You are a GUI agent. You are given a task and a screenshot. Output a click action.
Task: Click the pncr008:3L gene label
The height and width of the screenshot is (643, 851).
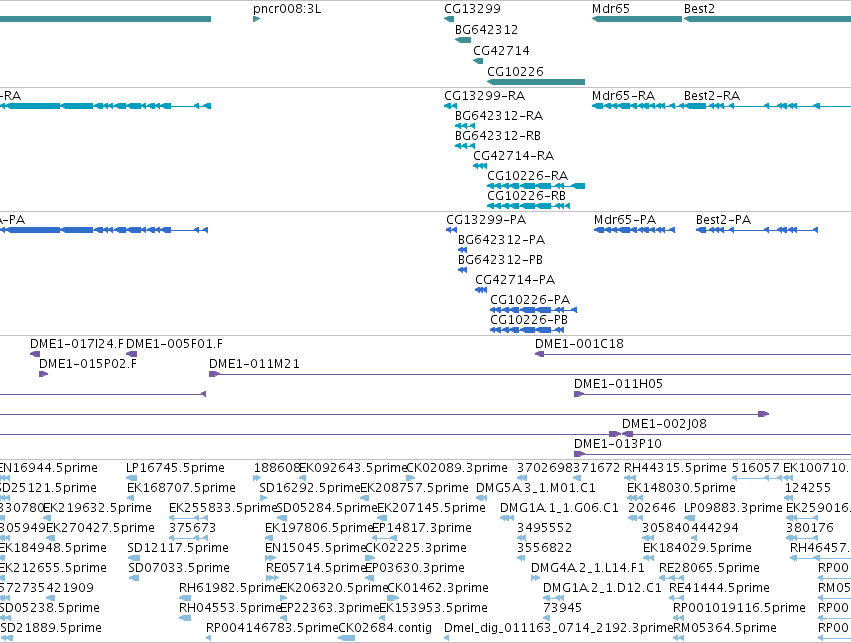tap(287, 9)
